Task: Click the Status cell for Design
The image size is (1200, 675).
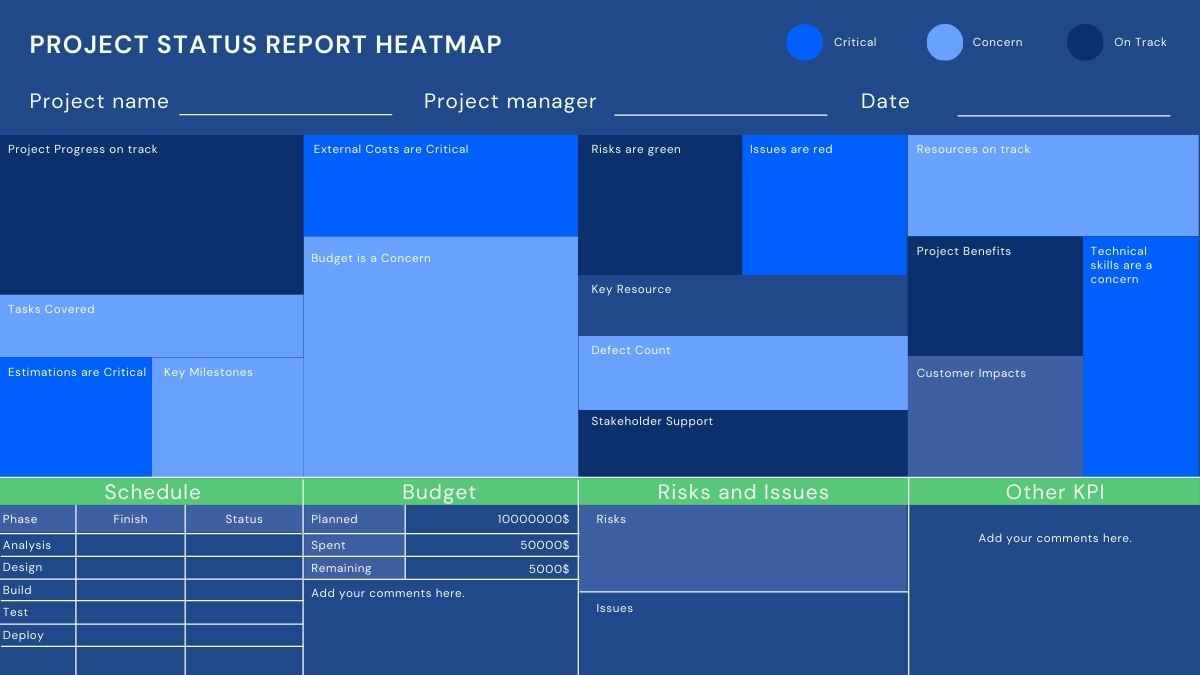Action: pyautogui.click(x=244, y=567)
